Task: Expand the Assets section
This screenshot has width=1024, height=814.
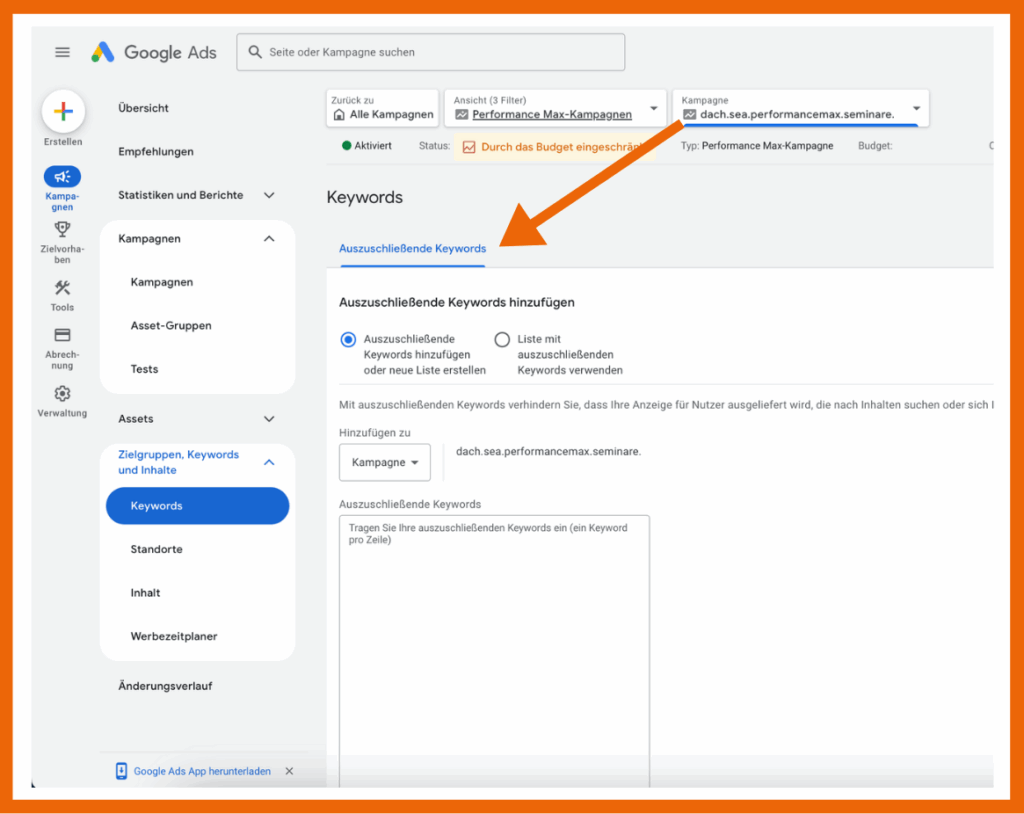Action: tap(268, 418)
